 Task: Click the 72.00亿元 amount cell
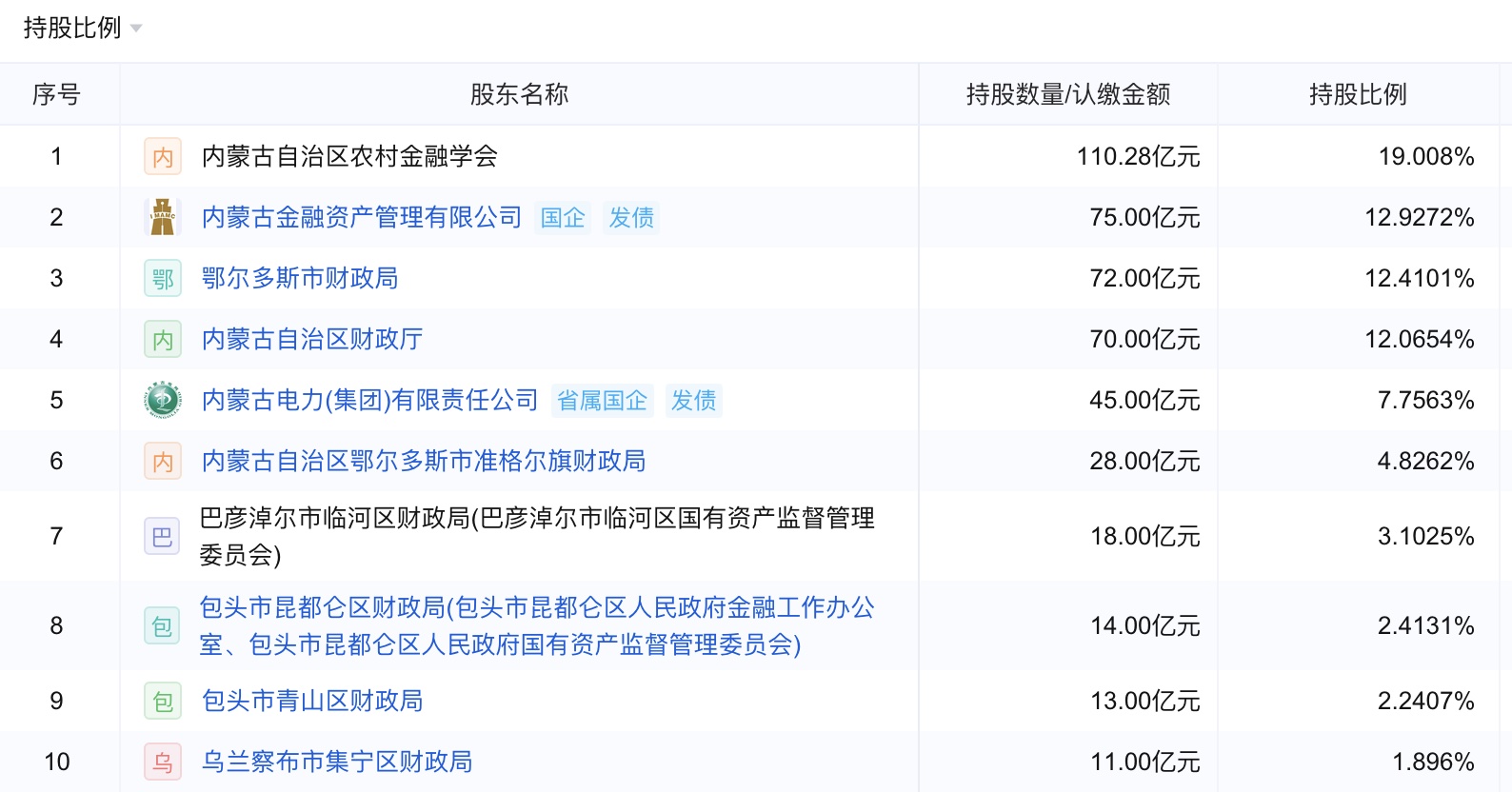point(1145,278)
